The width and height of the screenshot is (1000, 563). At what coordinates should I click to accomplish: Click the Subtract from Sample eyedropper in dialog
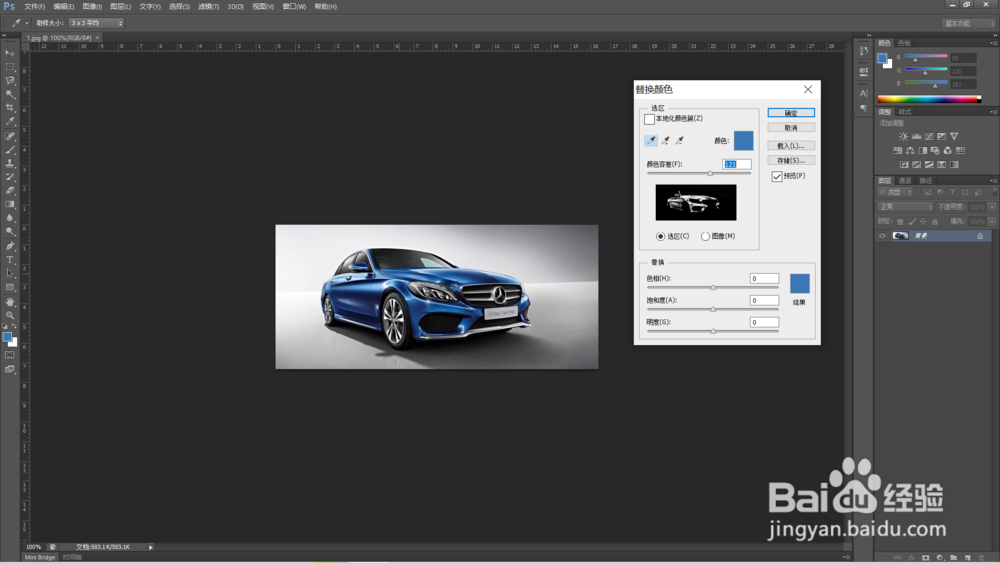coord(680,140)
